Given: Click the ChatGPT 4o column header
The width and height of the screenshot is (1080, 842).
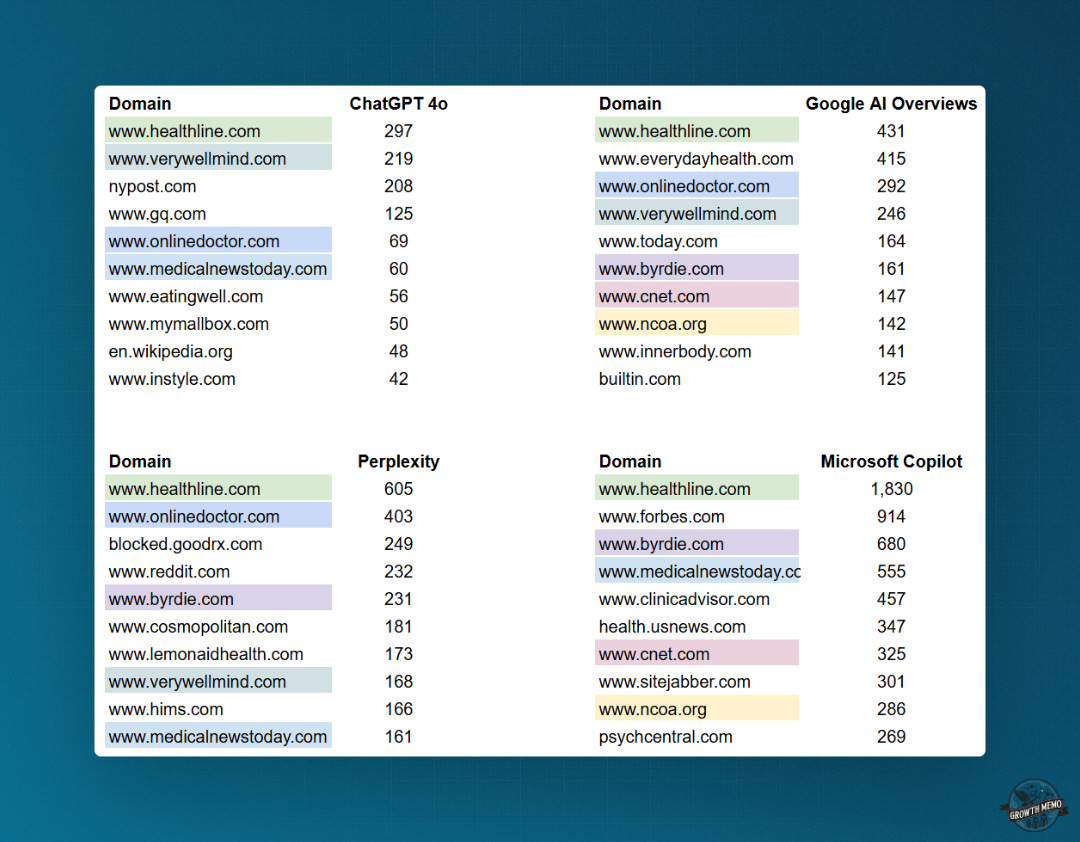Looking at the screenshot, I should [x=398, y=104].
